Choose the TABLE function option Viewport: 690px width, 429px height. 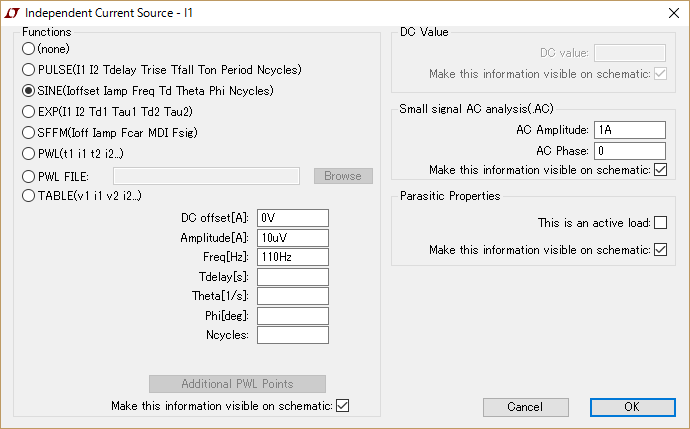coord(28,196)
